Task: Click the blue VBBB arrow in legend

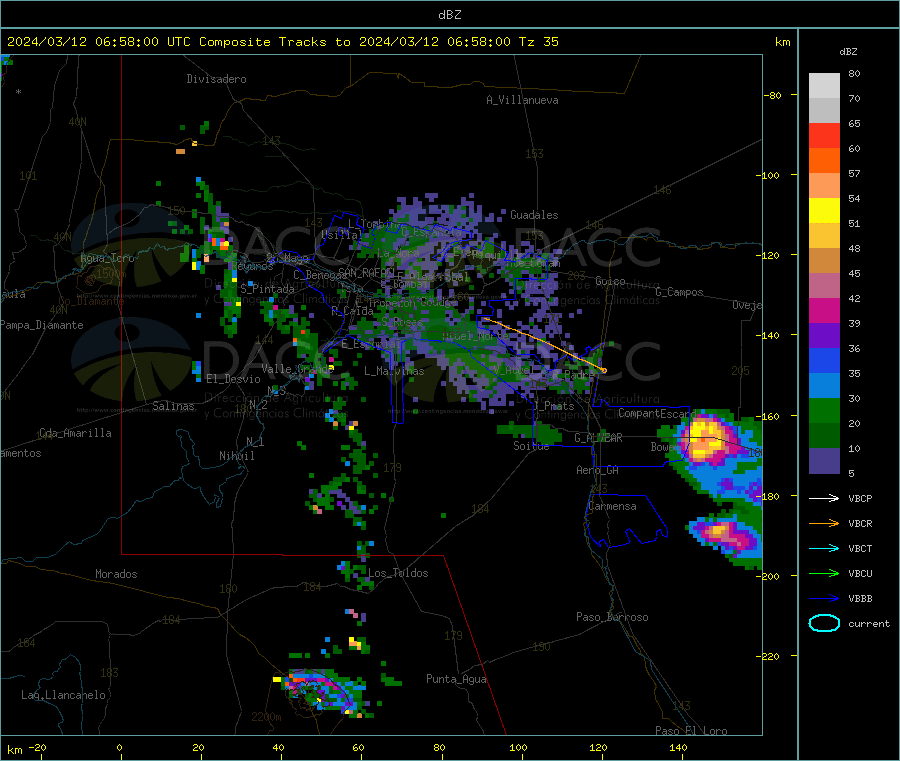Action: pyautogui.click(x=824, y=598)
